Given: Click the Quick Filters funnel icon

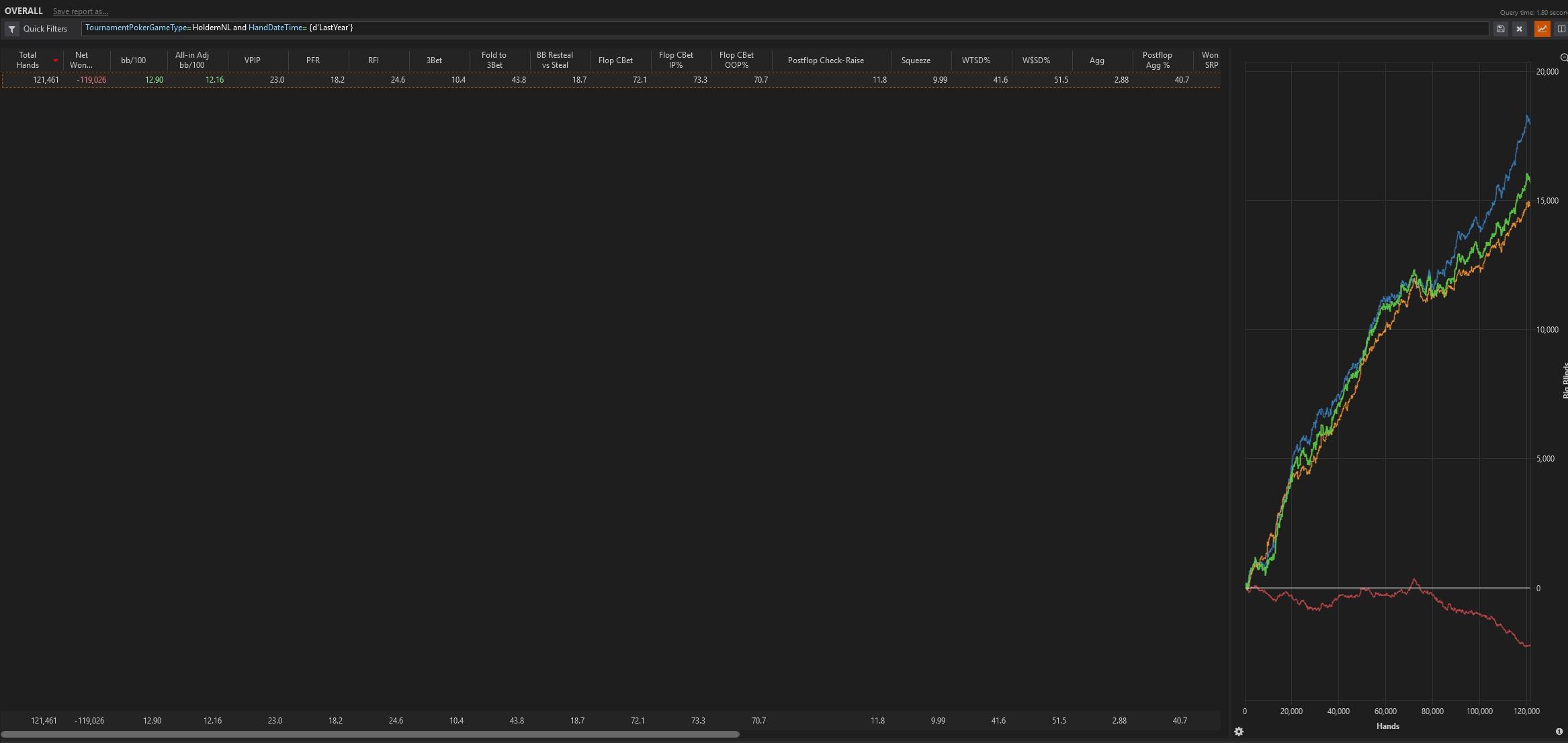Looking at the screenshot, I should coord(12,29).
